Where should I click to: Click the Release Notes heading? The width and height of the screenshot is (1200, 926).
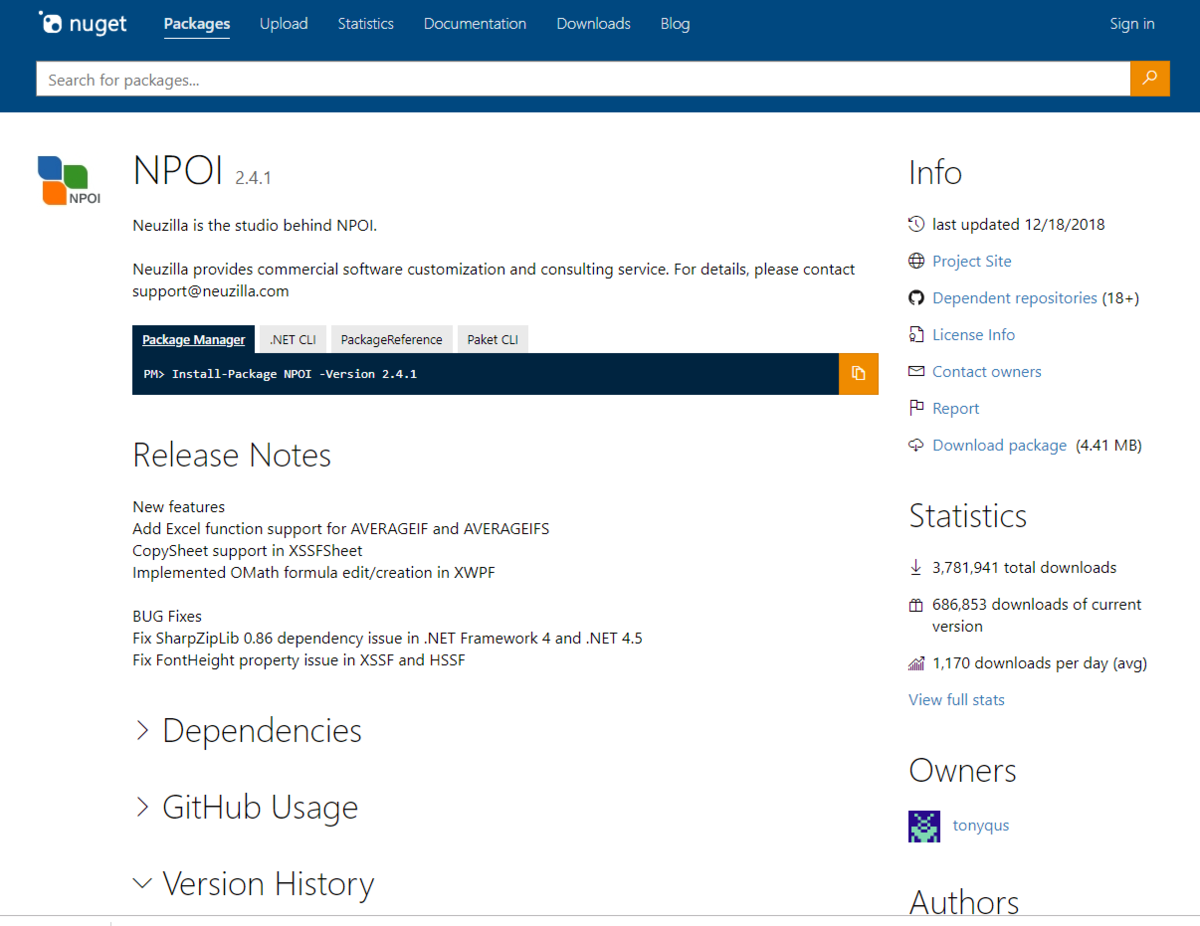232,455
